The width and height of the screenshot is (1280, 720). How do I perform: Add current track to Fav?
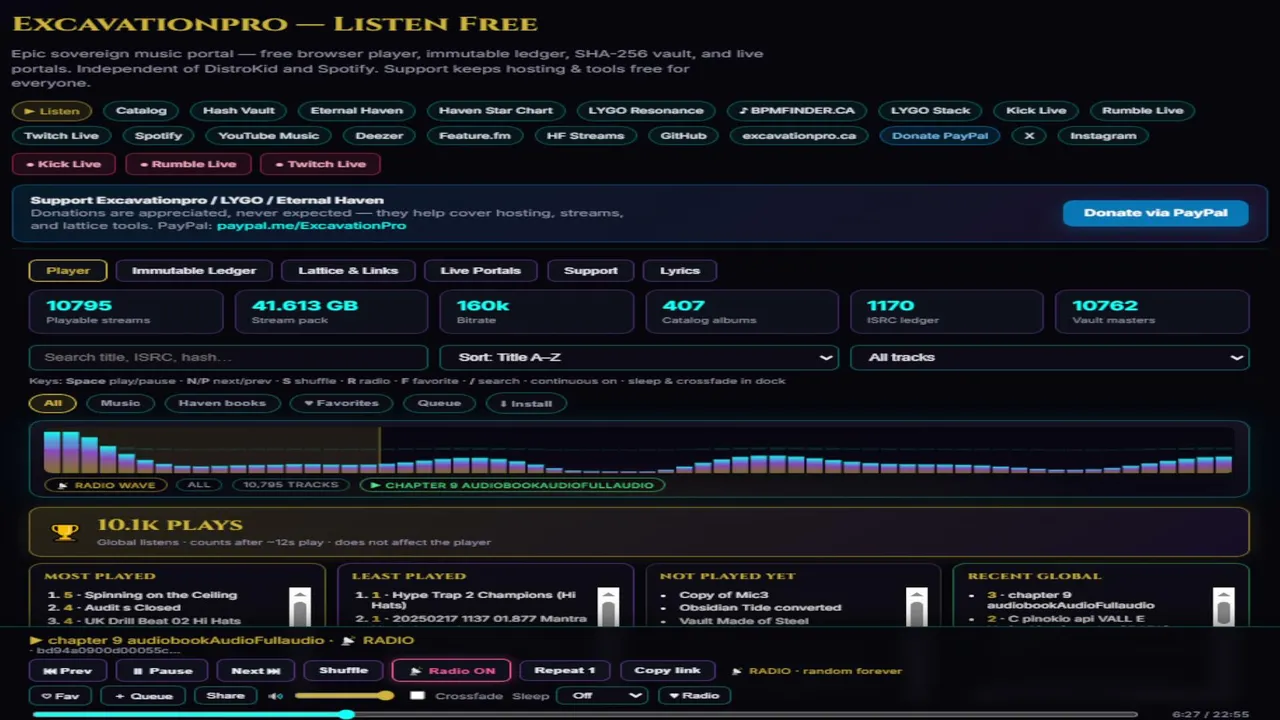60,695
